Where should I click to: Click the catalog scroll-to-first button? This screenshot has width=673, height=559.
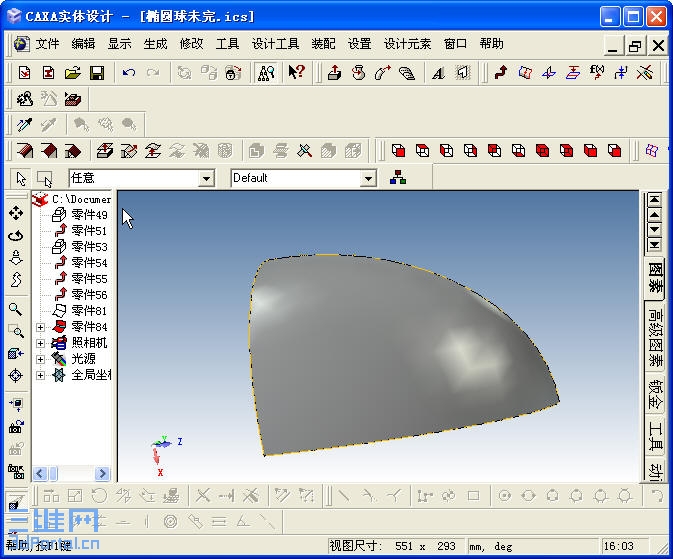tap(654, 200)
